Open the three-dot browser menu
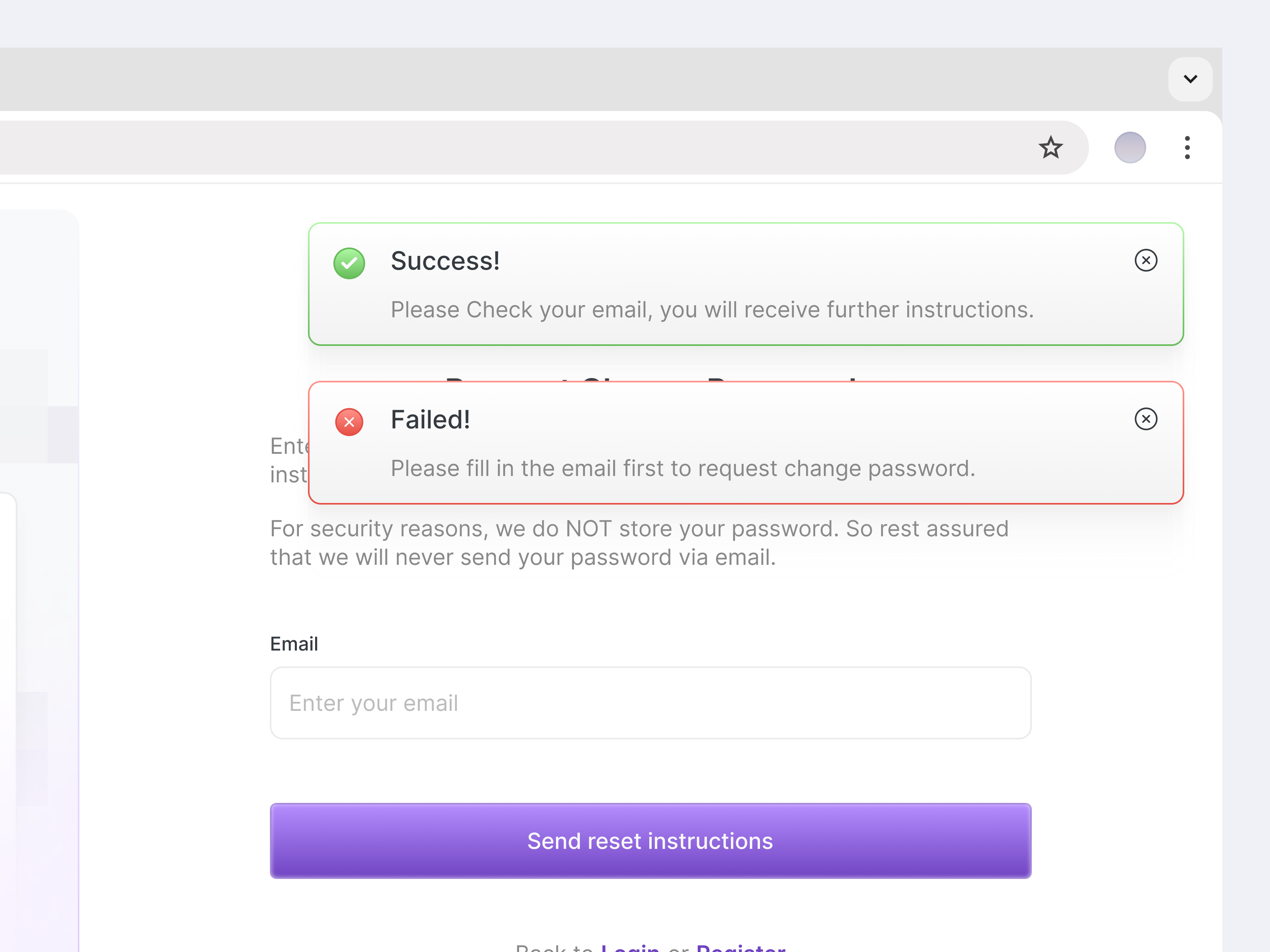 (x=1187, y=148)
